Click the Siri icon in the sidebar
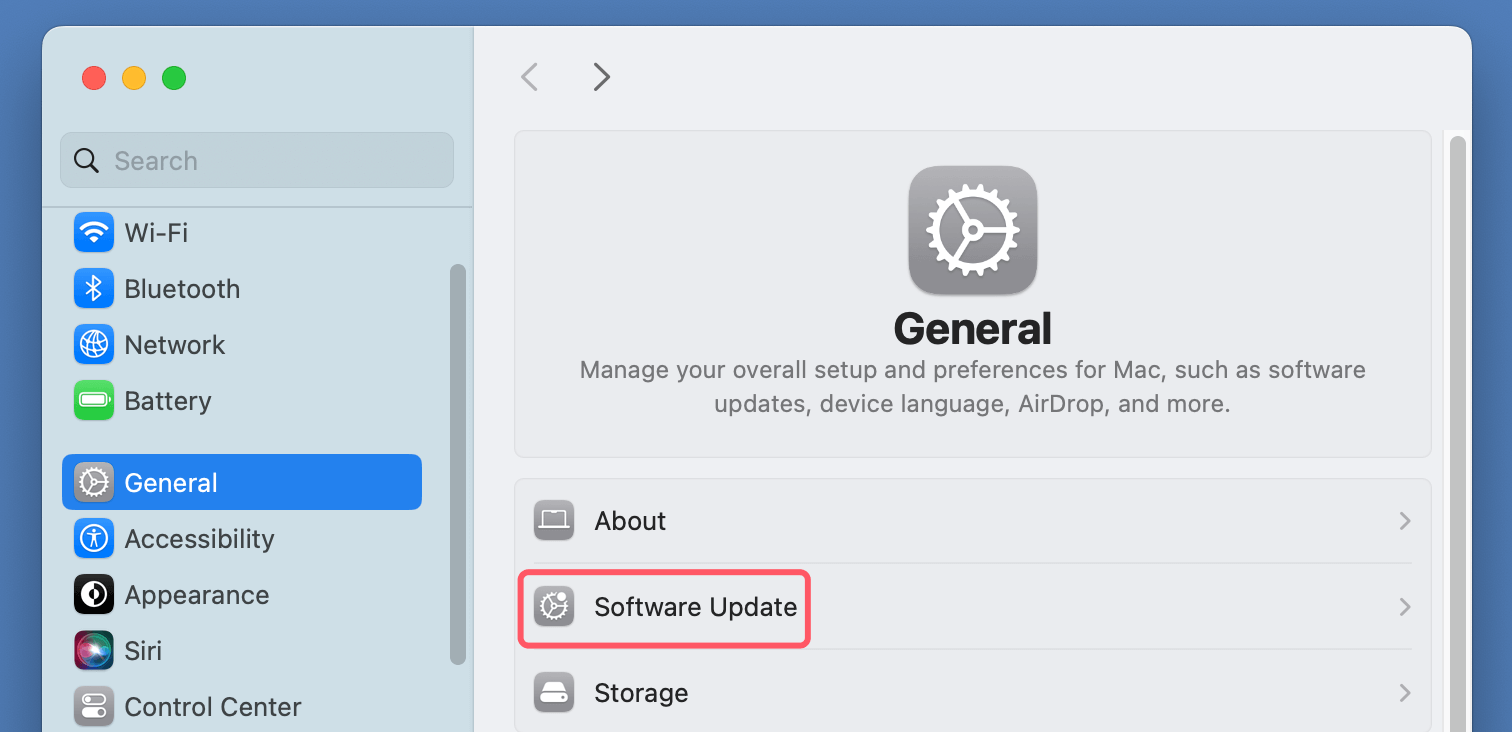Image resolution: width=1512 pixels, height=732 pixels. click(93, 650)
